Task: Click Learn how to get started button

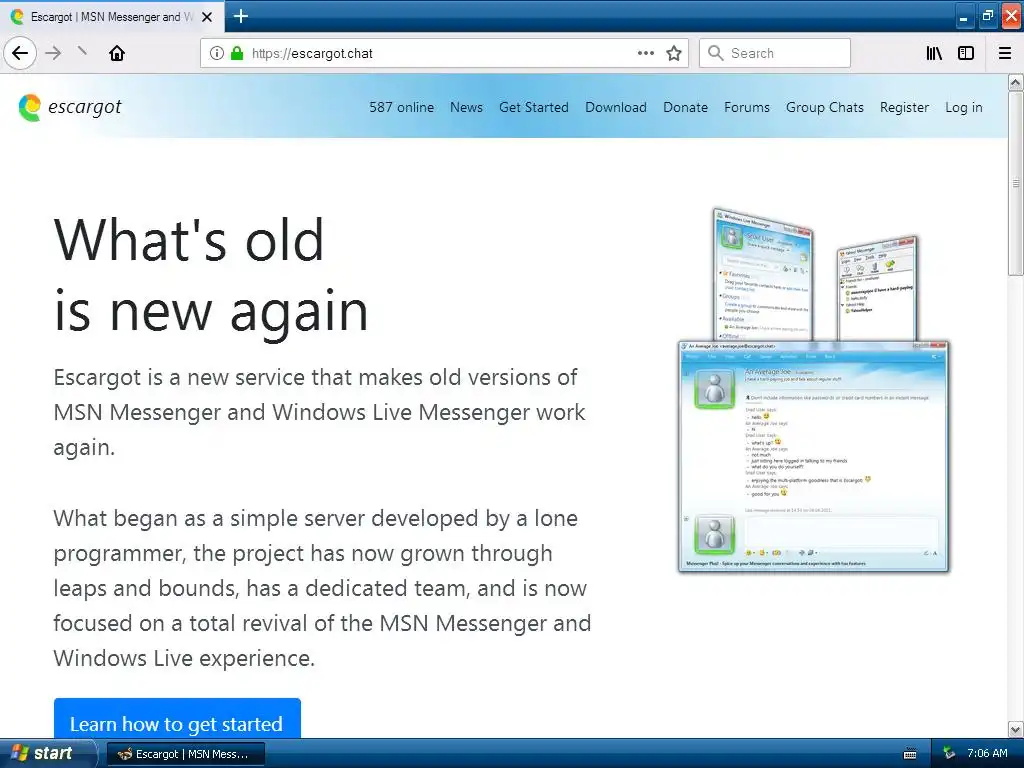Action: (x=177, y=720)
